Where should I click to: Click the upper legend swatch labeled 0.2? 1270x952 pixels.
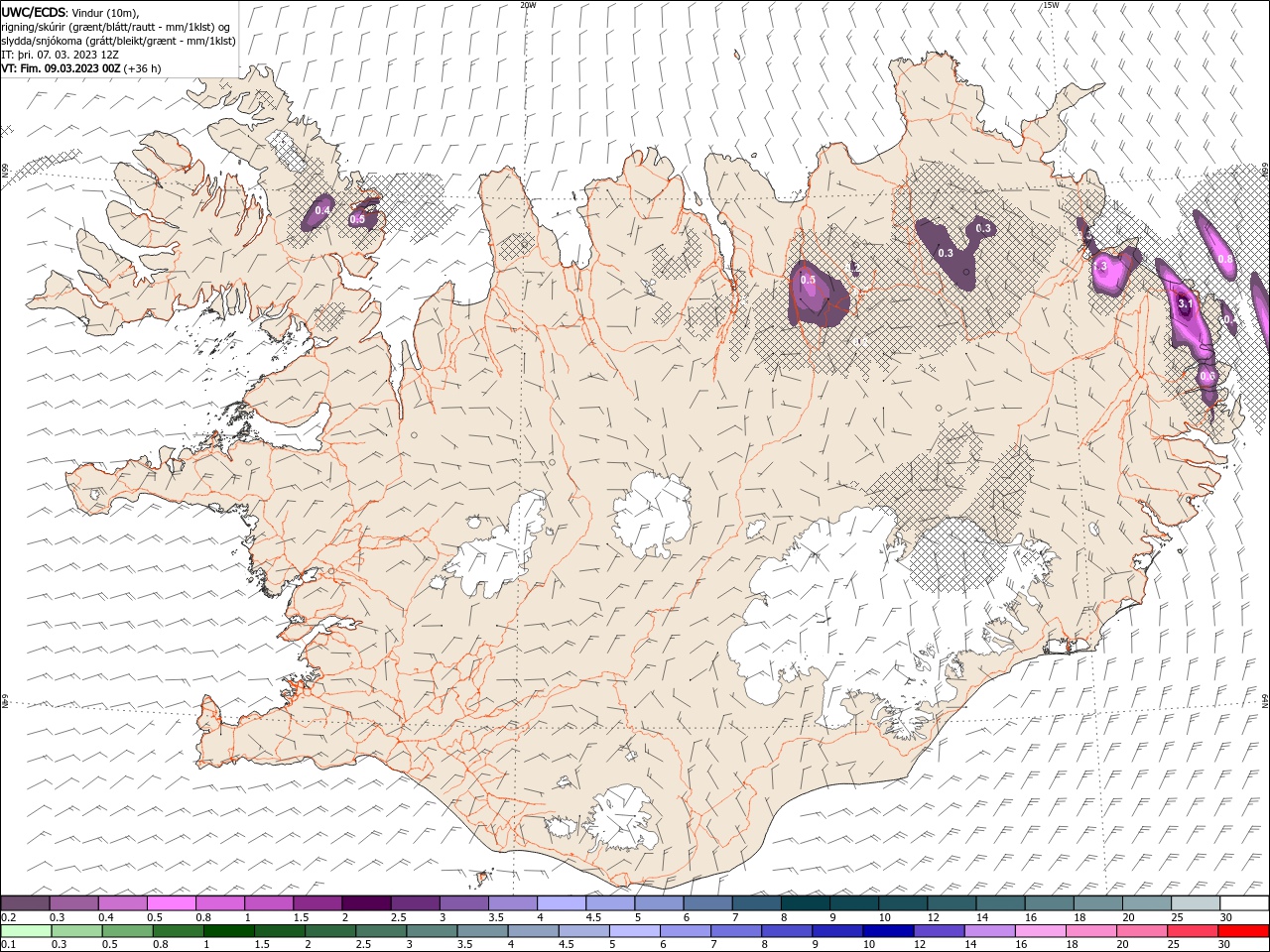[x=26, y=902]
